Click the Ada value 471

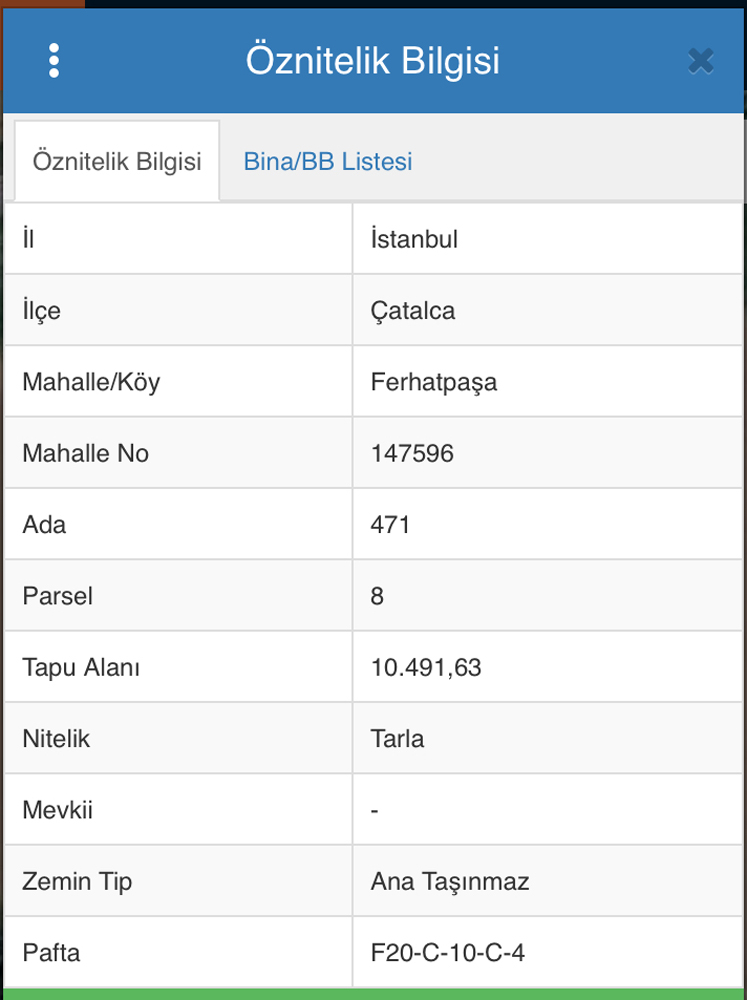click(x=391, y=525)
